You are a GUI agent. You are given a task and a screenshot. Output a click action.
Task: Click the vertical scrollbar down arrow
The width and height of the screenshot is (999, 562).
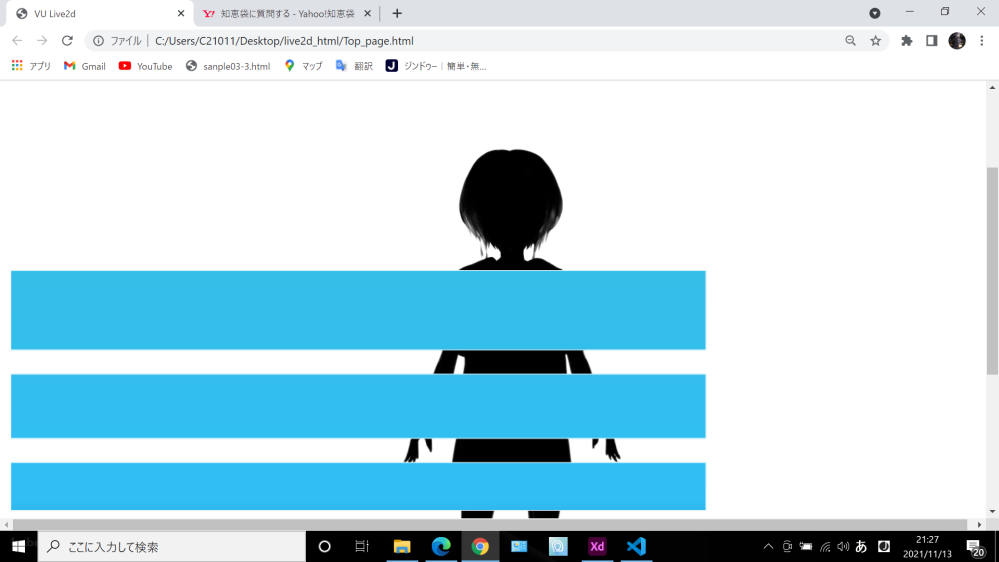(992, 512)
